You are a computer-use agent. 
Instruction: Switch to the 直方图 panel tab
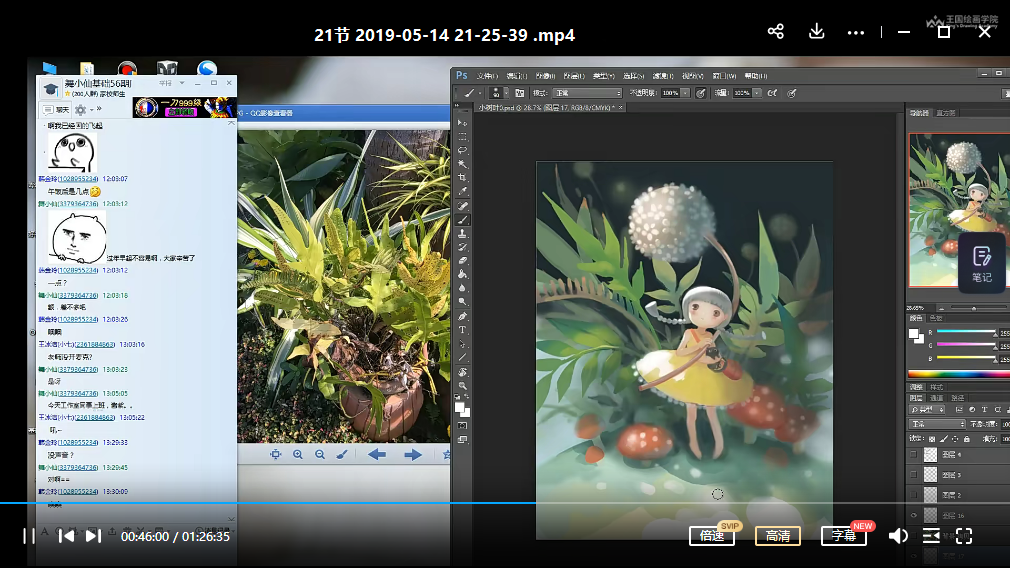click(x=946, y=113)
